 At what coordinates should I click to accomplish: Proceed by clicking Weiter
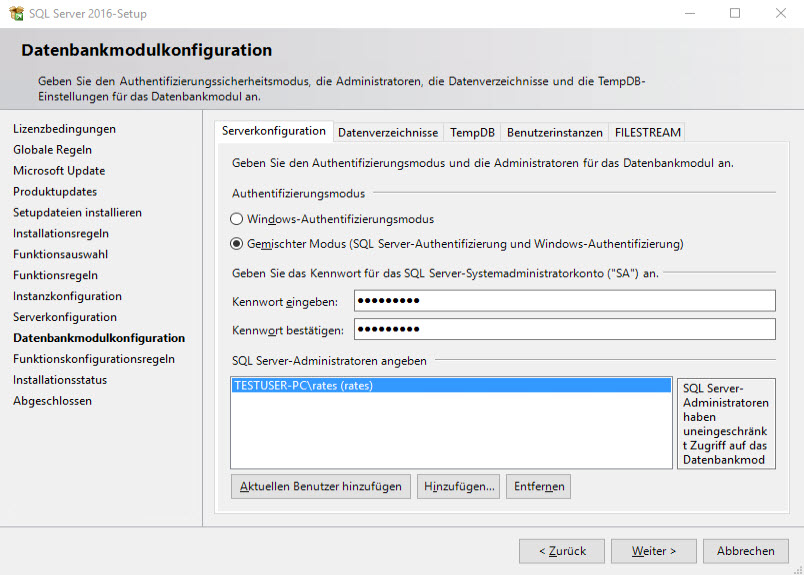point(653,551)
